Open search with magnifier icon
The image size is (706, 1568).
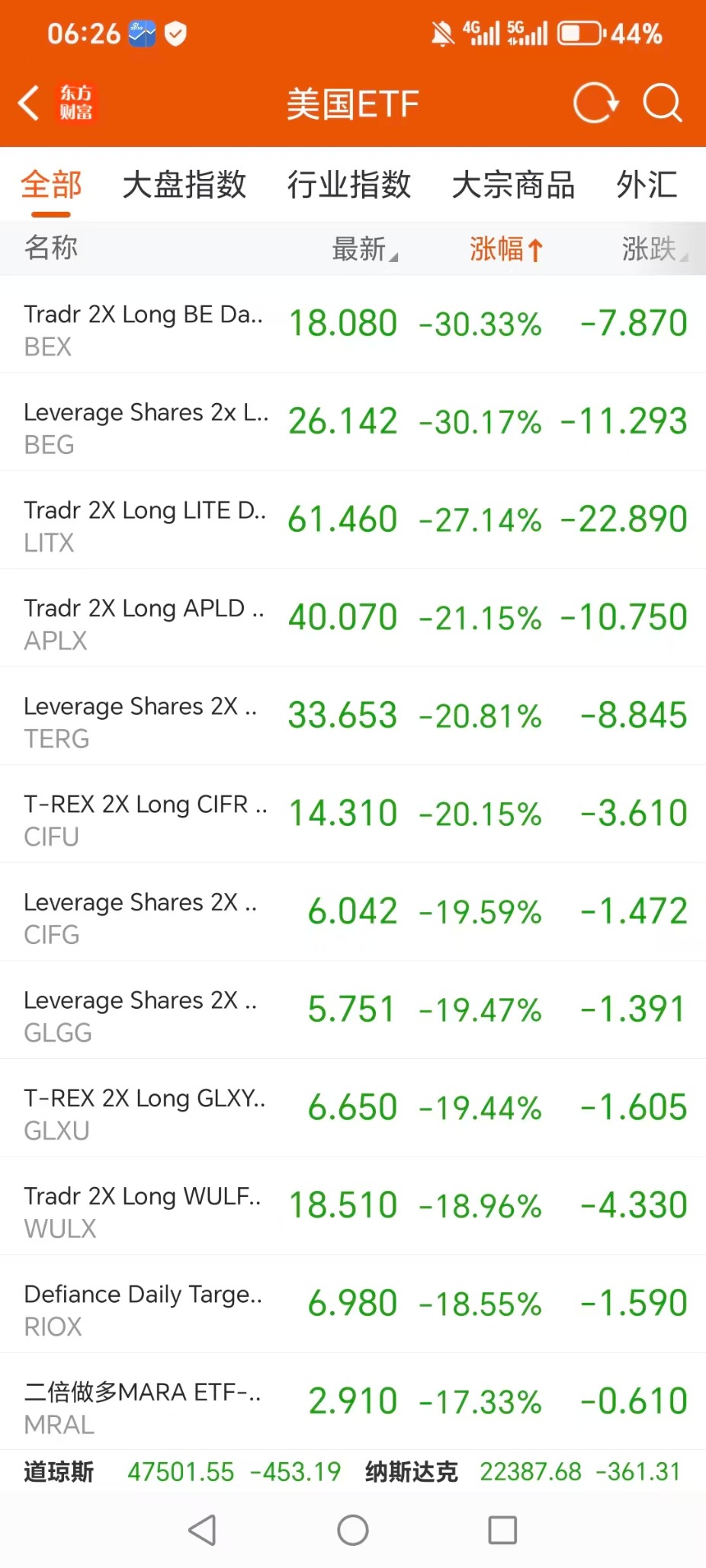pos(662,103)
